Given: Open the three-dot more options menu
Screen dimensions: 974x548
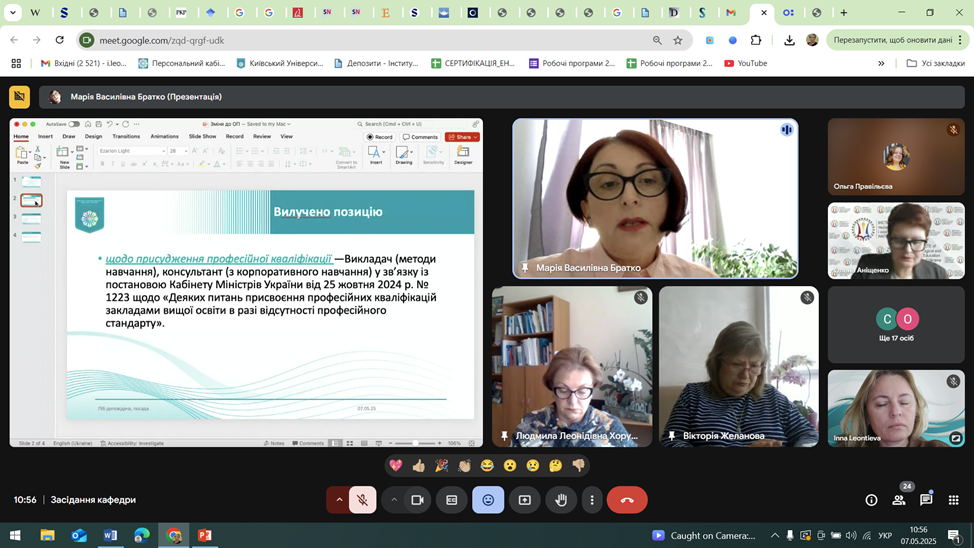Looking at the screenshot, I should click(592, 500).
